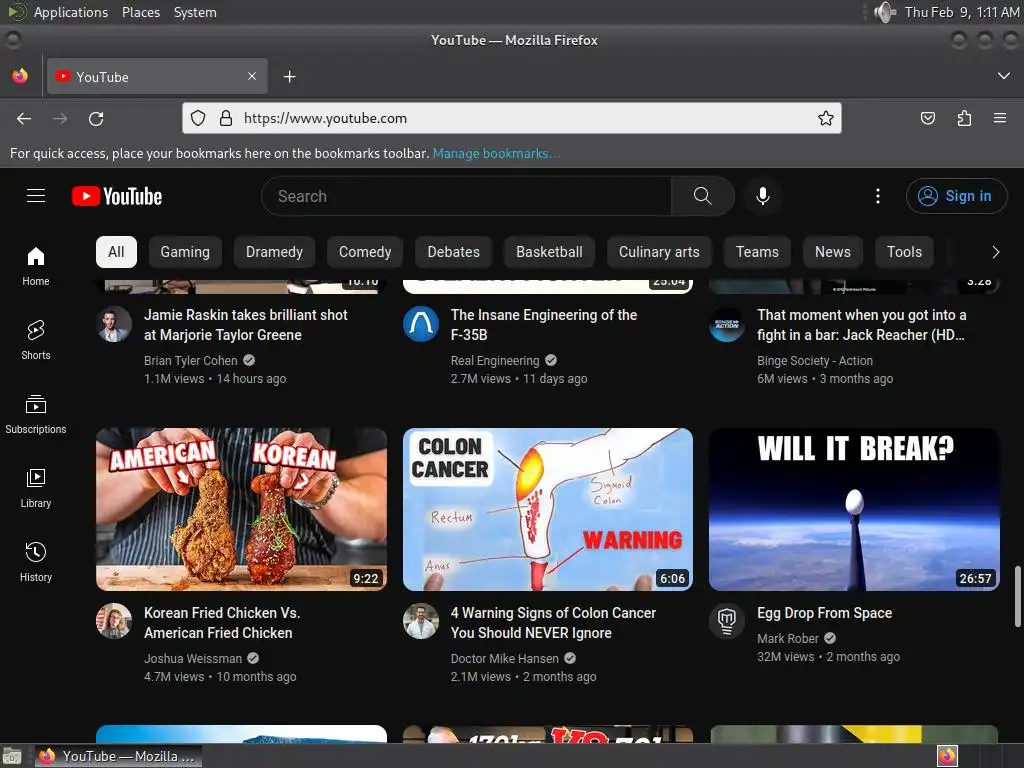Image resolution: width=1024 pixels, height=768 pixels.
Task: Open Mark Rober channel avatar
Action: click(x=727, y=621)
